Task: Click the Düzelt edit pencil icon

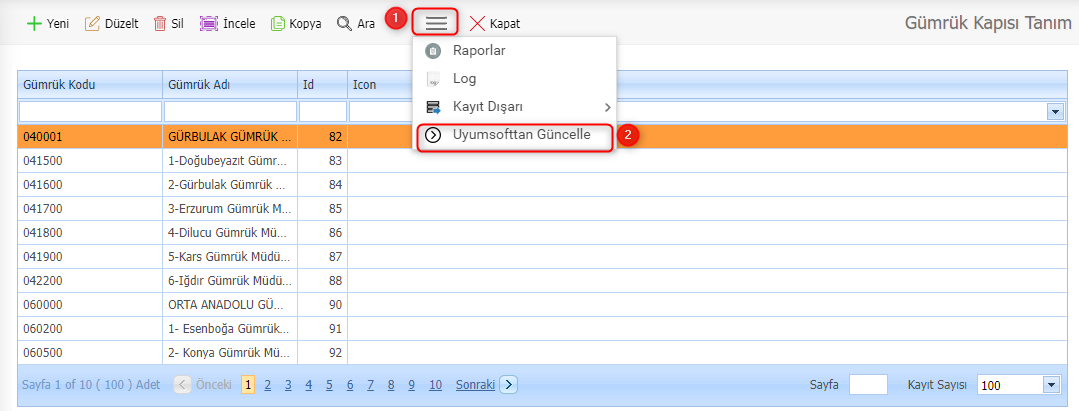Action: (93, 23)
